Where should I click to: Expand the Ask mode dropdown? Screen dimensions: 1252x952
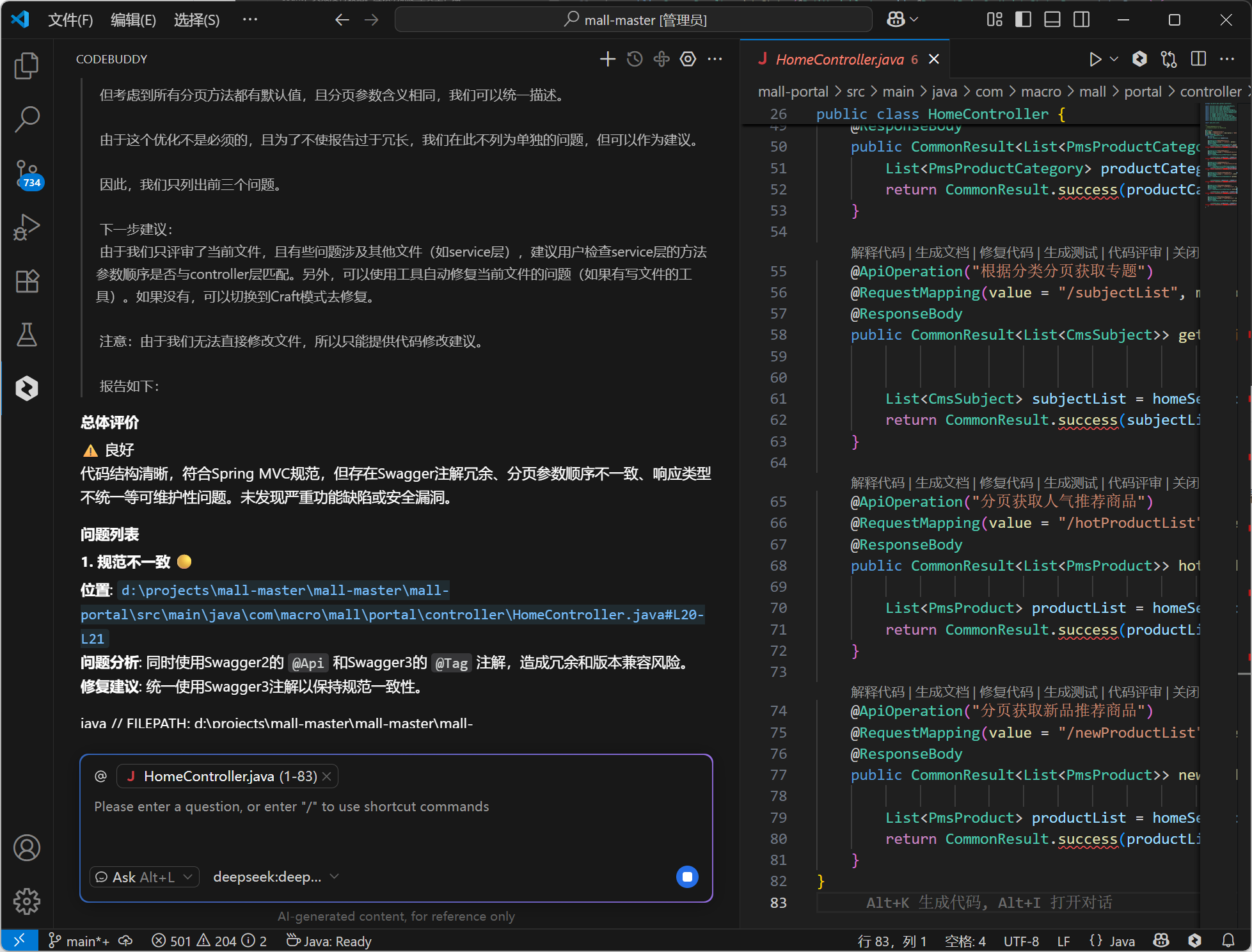point(144,877)
